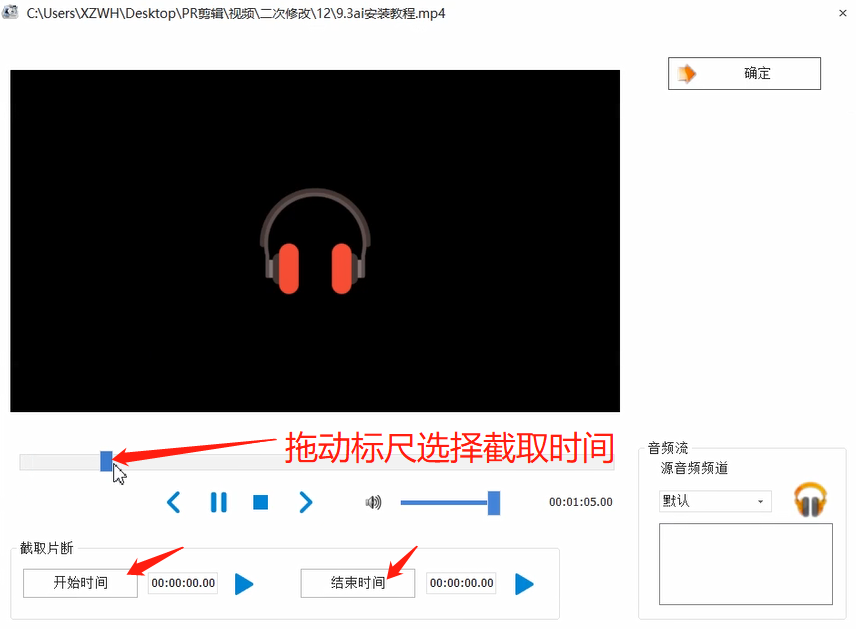
Task: Click the 00:01:05.00 duration display
Action: tap(580, 501)
